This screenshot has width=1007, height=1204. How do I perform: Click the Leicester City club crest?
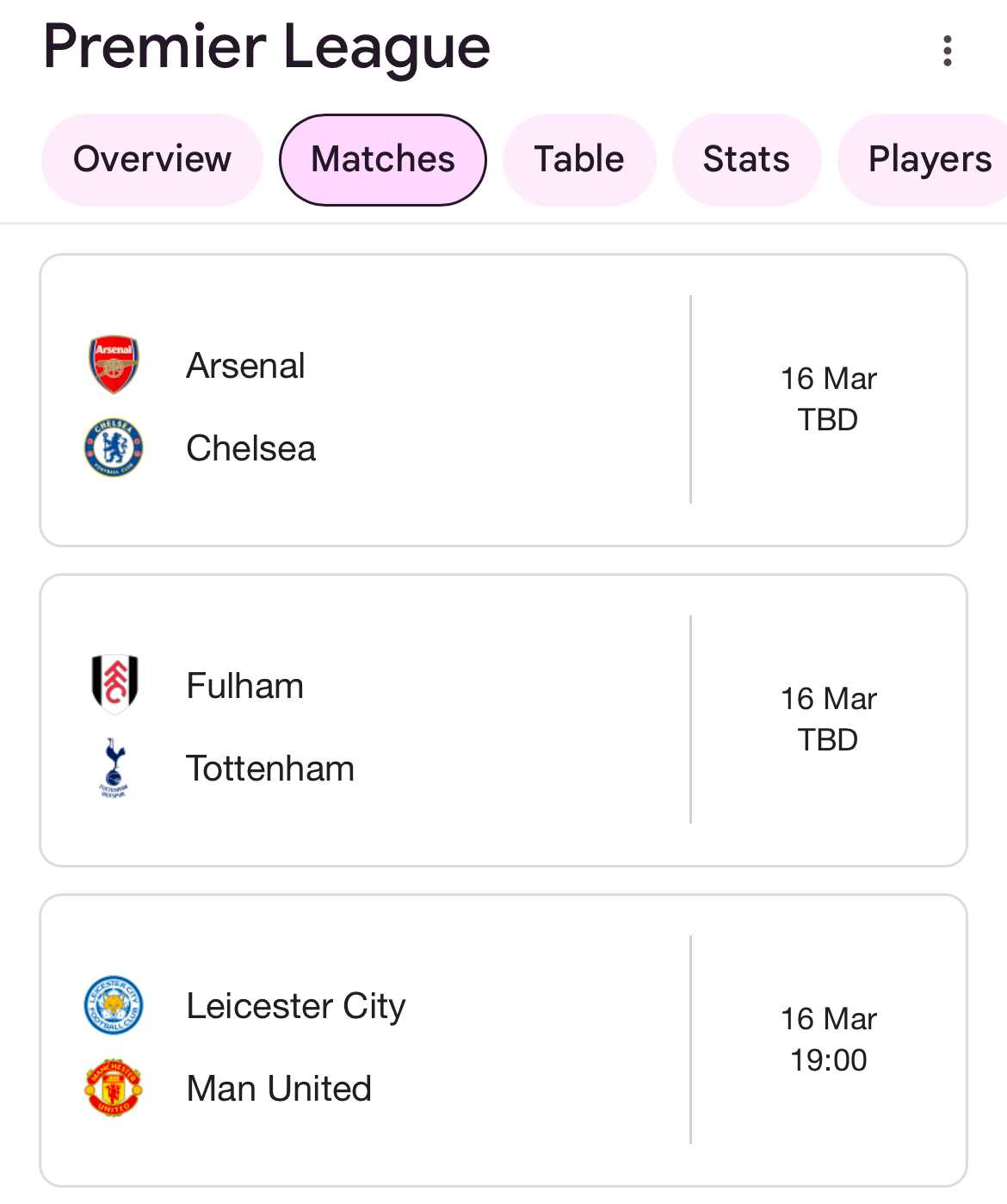[114, 1005]
